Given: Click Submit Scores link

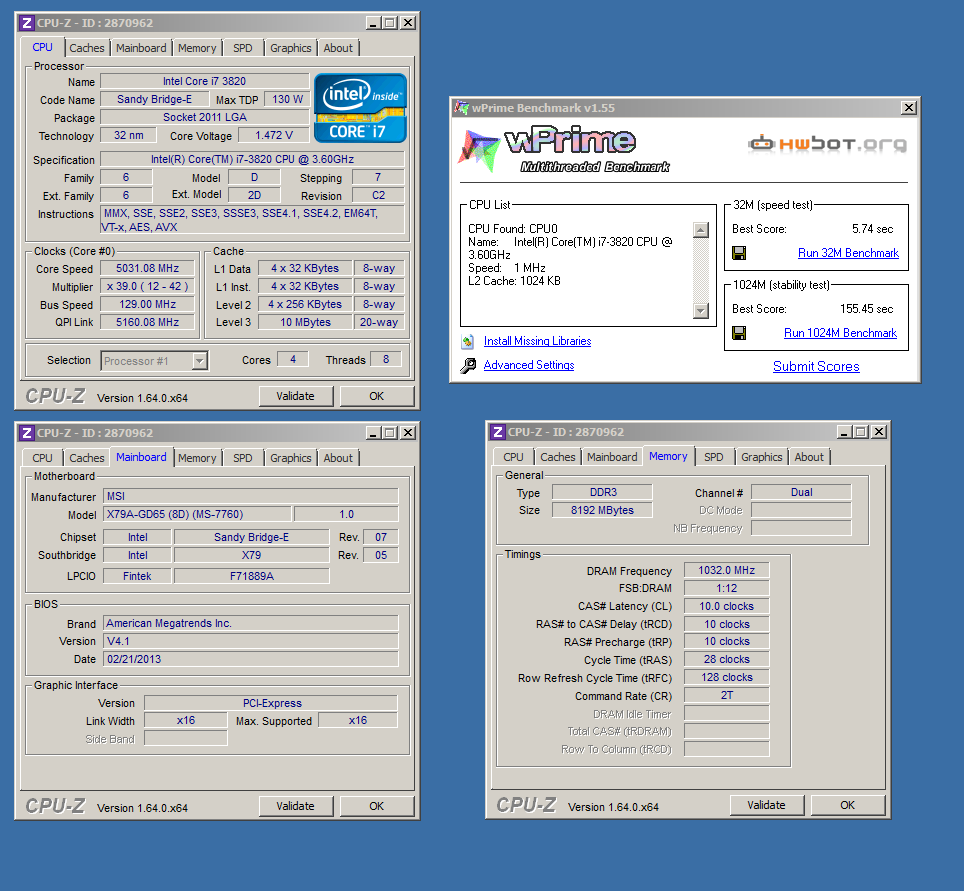Looking at the screenshot, I should [x=816, y=366].
